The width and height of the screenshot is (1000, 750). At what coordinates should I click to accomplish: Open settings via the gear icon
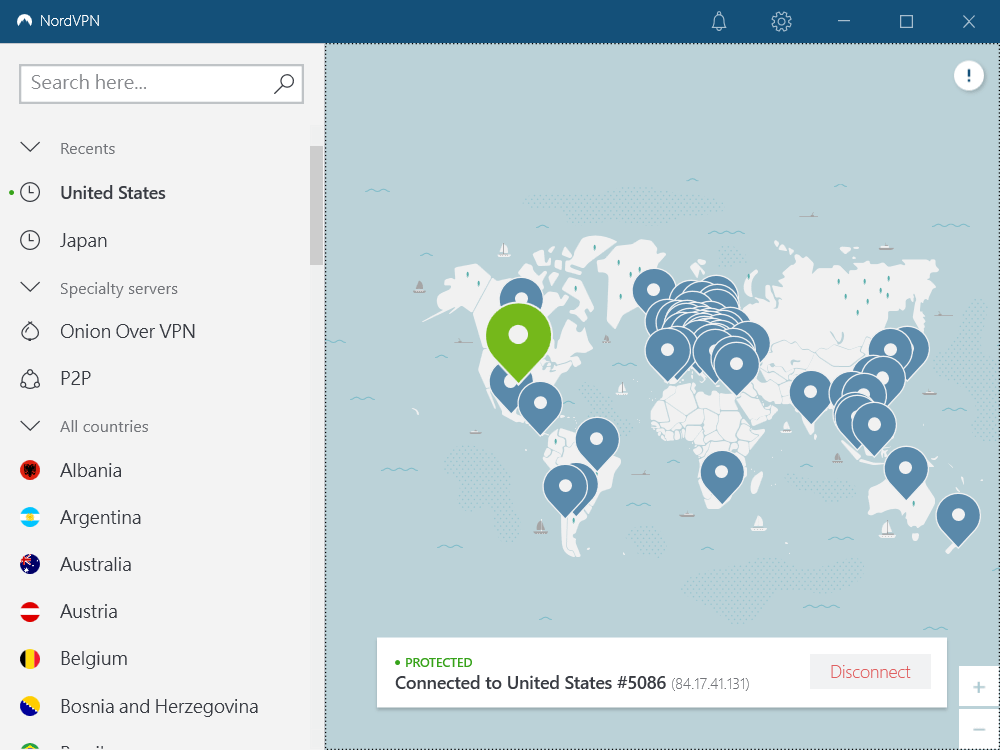pos(781,21)
